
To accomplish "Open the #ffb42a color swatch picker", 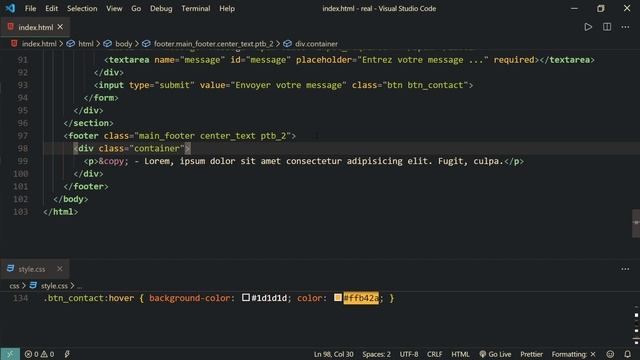I will tap(338, 298).
